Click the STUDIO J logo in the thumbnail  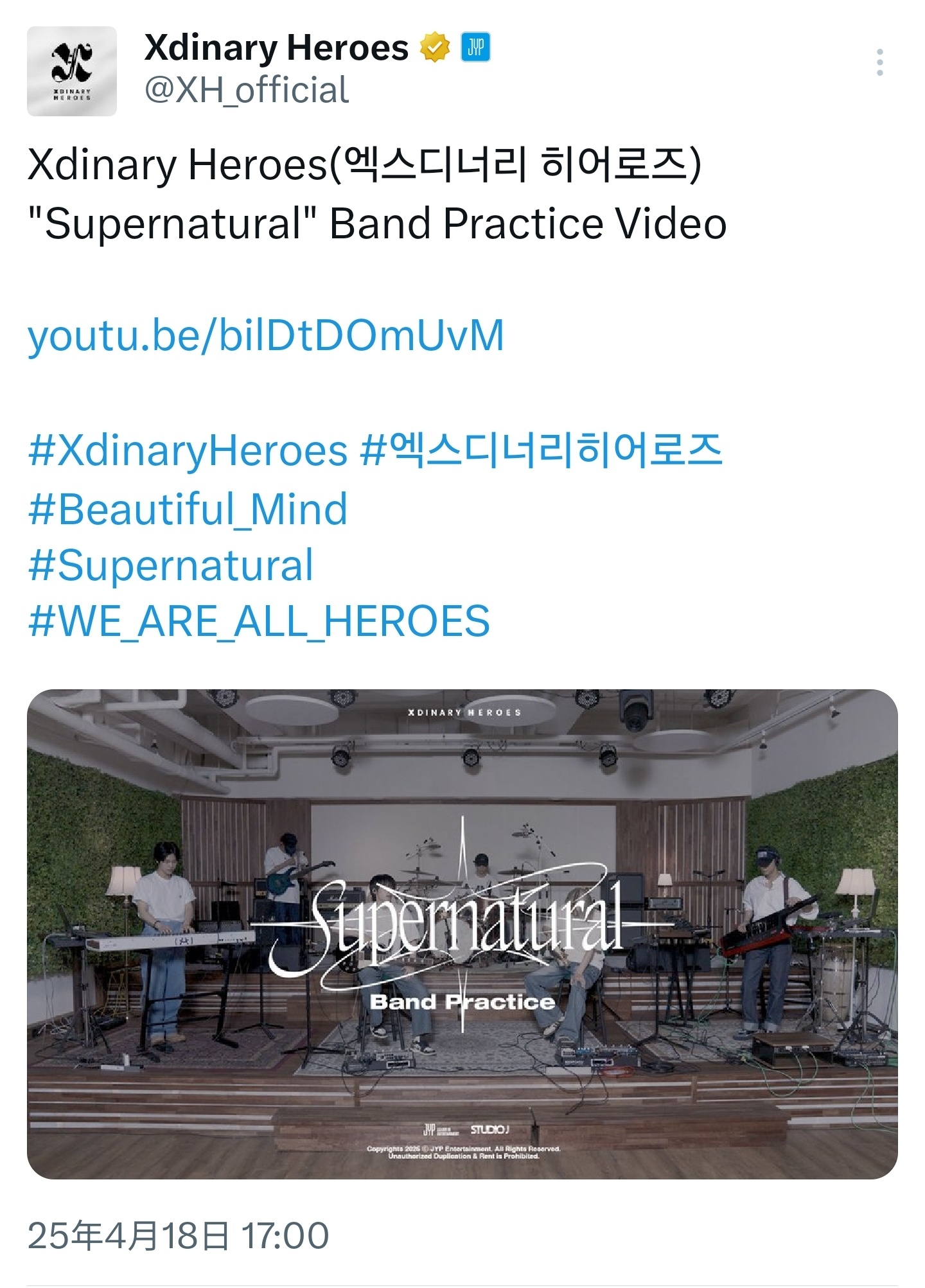[489, 1129]
